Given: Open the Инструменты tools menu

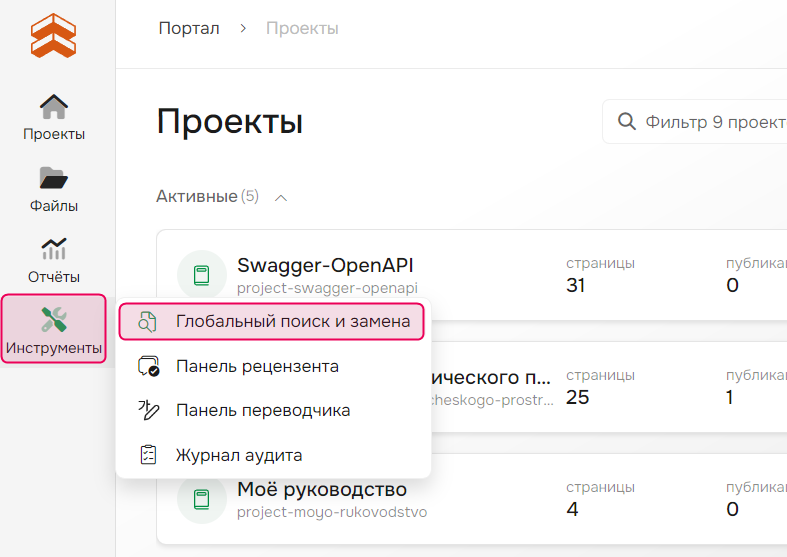Looking at the screenshot, I should point(54,329).
